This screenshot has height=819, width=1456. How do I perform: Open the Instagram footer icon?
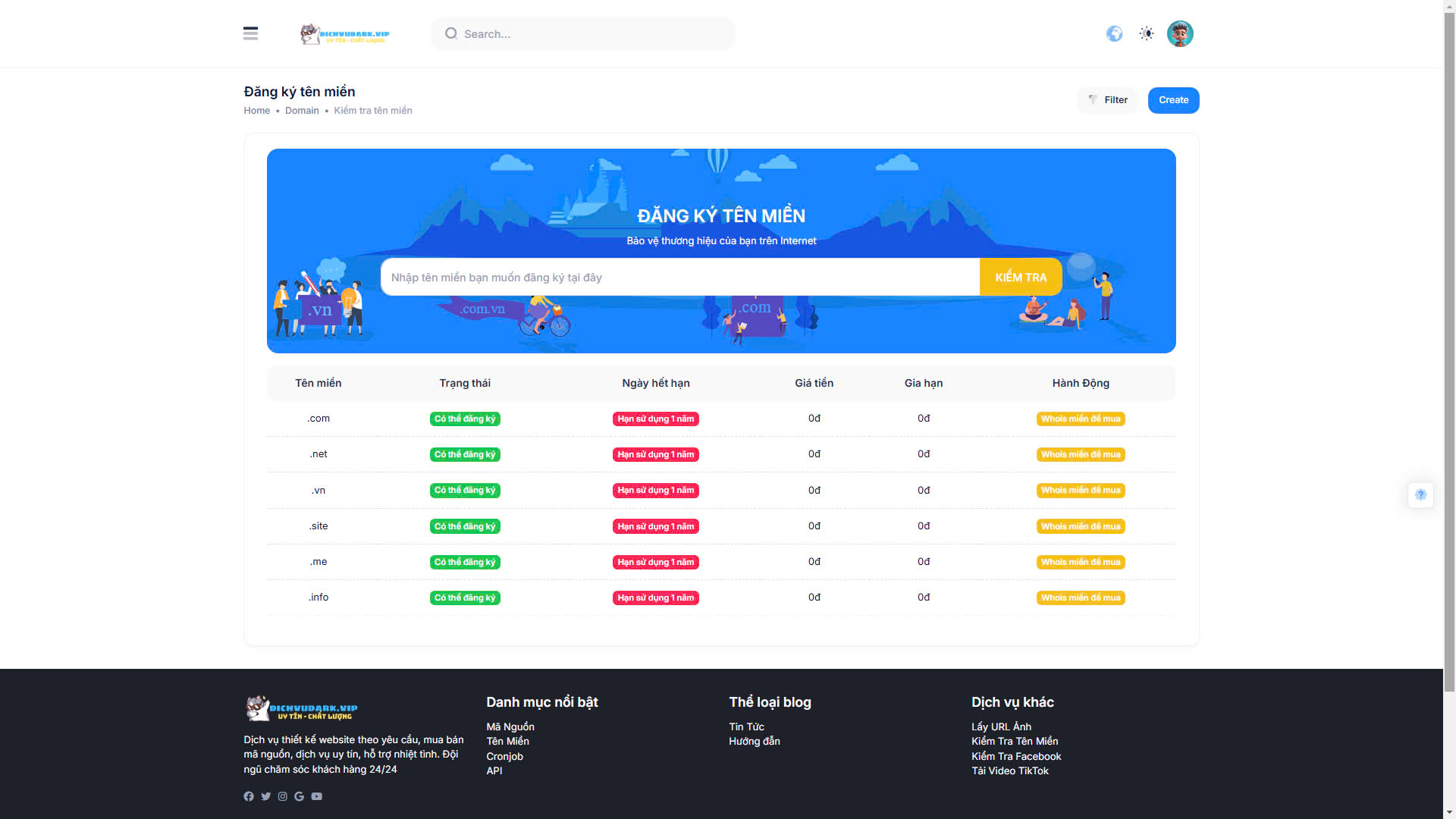click(282, 796)
